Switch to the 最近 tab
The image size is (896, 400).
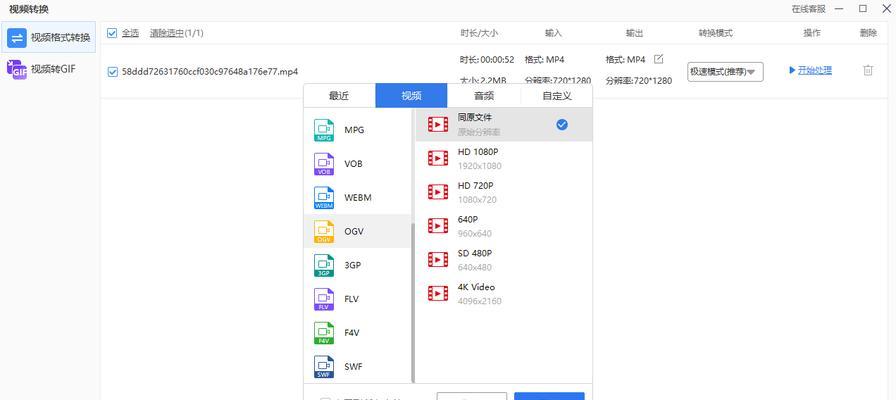[339, 96]
